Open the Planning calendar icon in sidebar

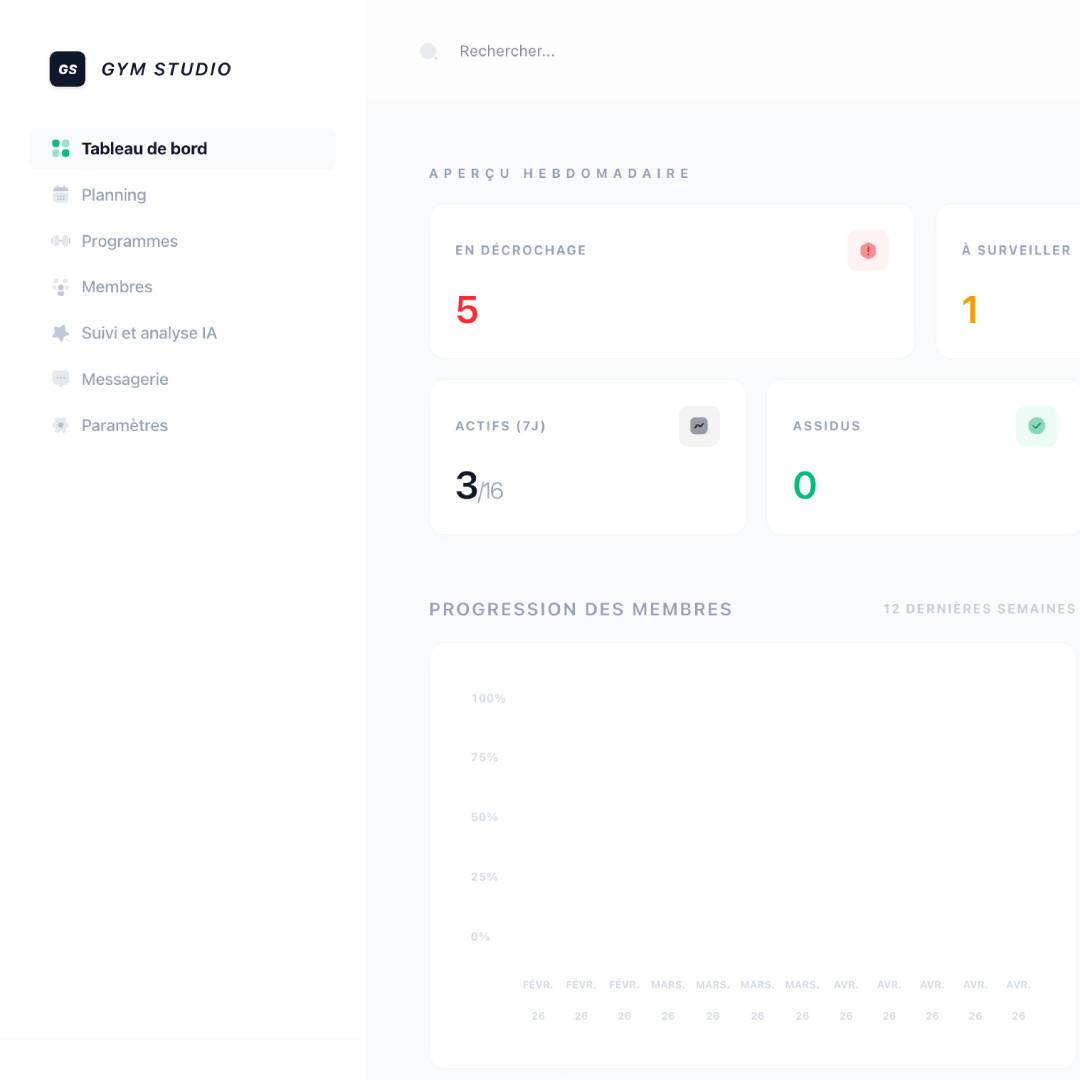tap(62, 194)
